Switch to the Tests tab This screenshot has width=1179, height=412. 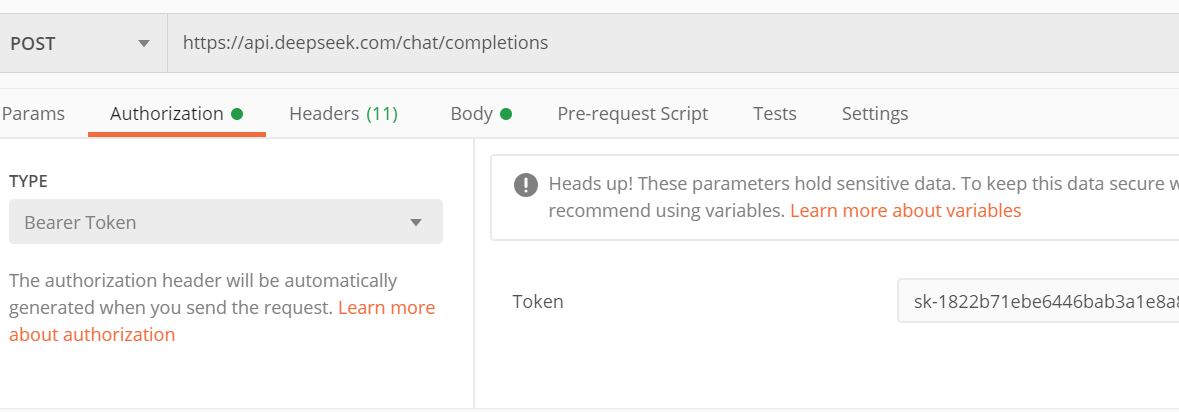[774, 114]
